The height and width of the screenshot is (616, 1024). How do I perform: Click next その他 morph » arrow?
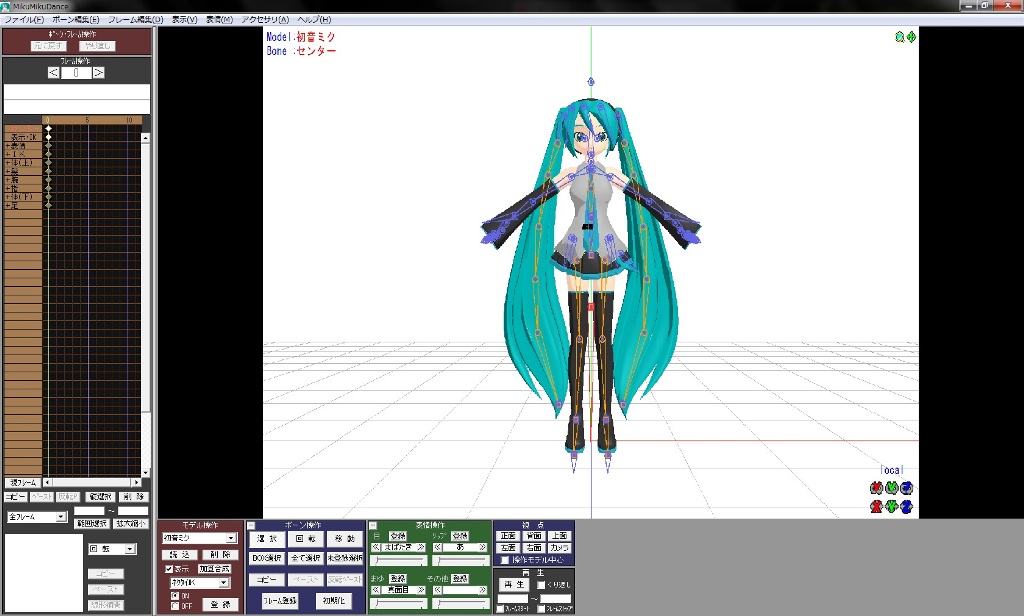point(483,590)
